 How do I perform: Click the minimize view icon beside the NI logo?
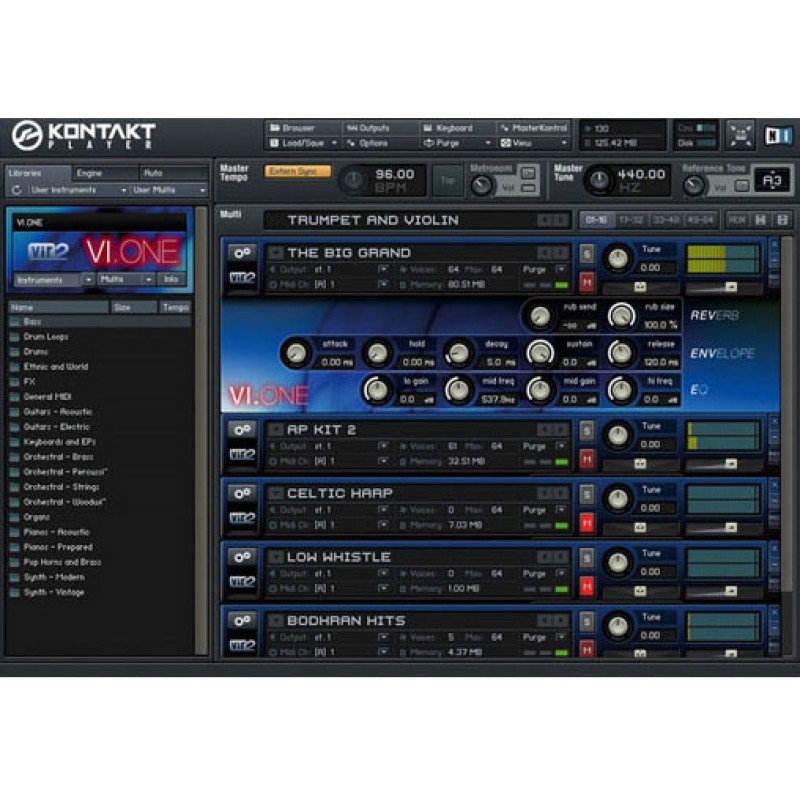pos(740,135)
